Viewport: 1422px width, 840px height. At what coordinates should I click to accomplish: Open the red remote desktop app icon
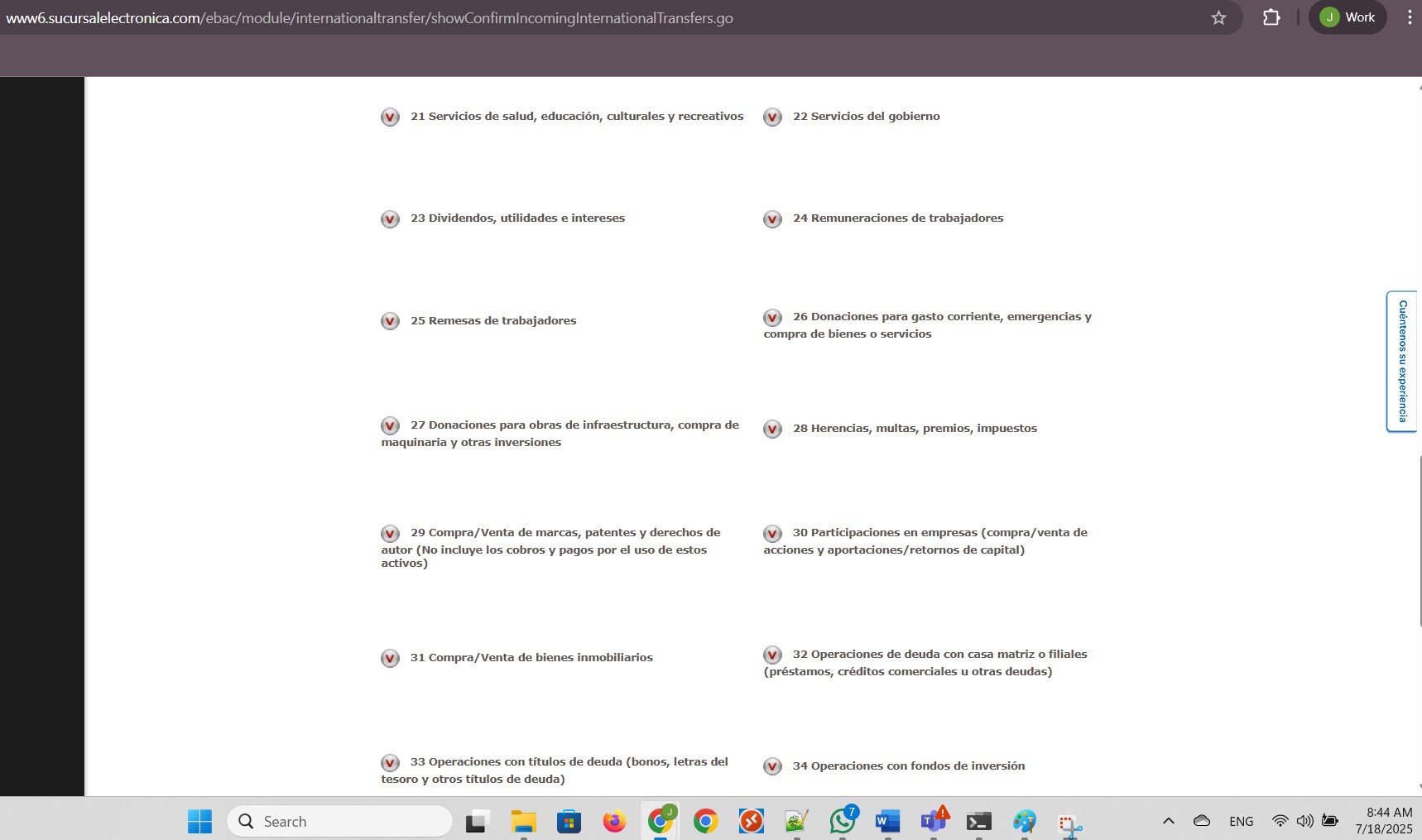click(751, 821)
